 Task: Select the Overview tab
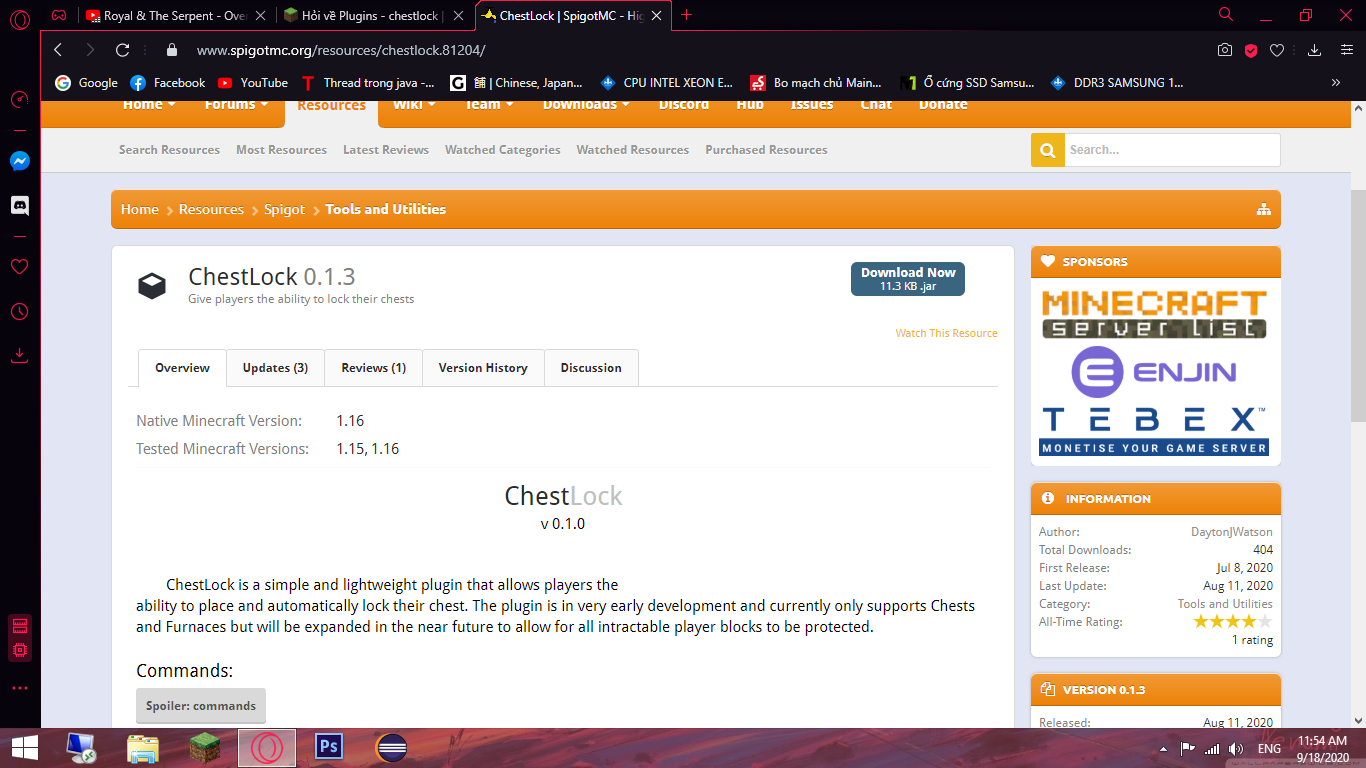pyautogui.click(x=182, y=368)
